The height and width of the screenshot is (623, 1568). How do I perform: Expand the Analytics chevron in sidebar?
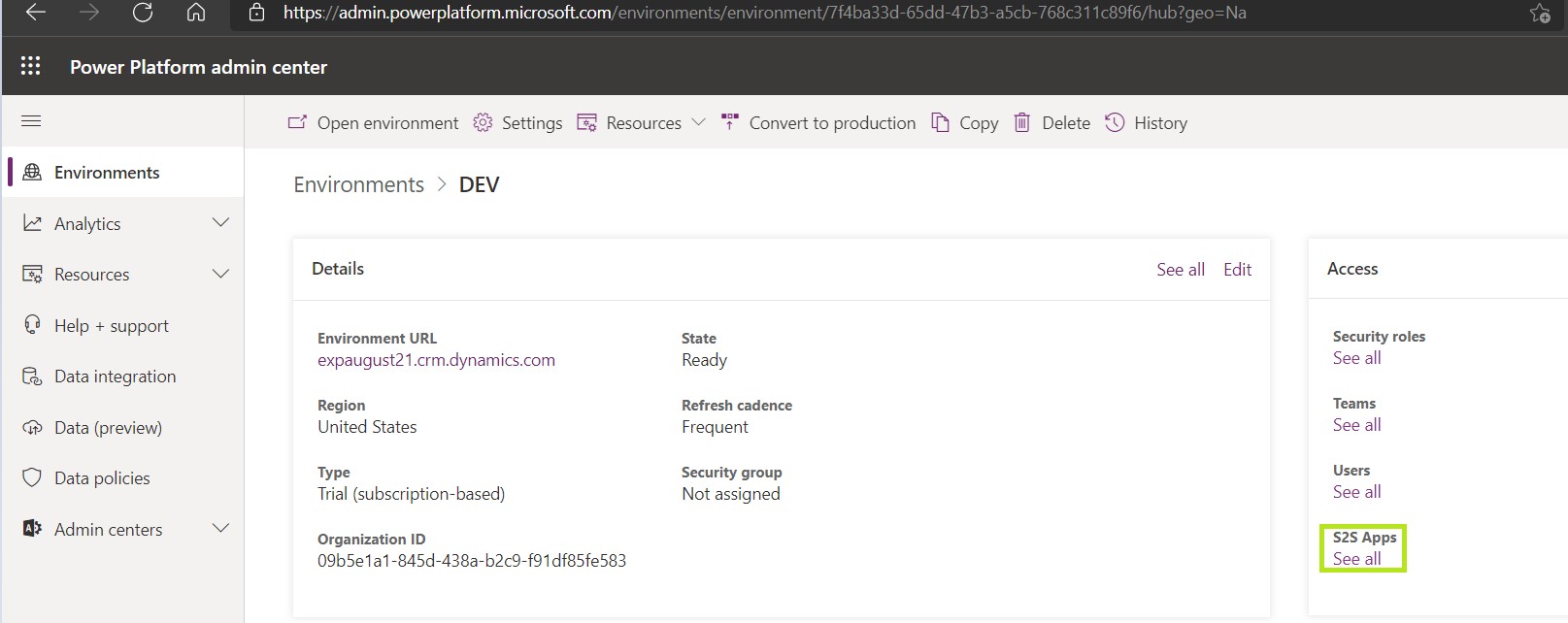pos(220,223)
